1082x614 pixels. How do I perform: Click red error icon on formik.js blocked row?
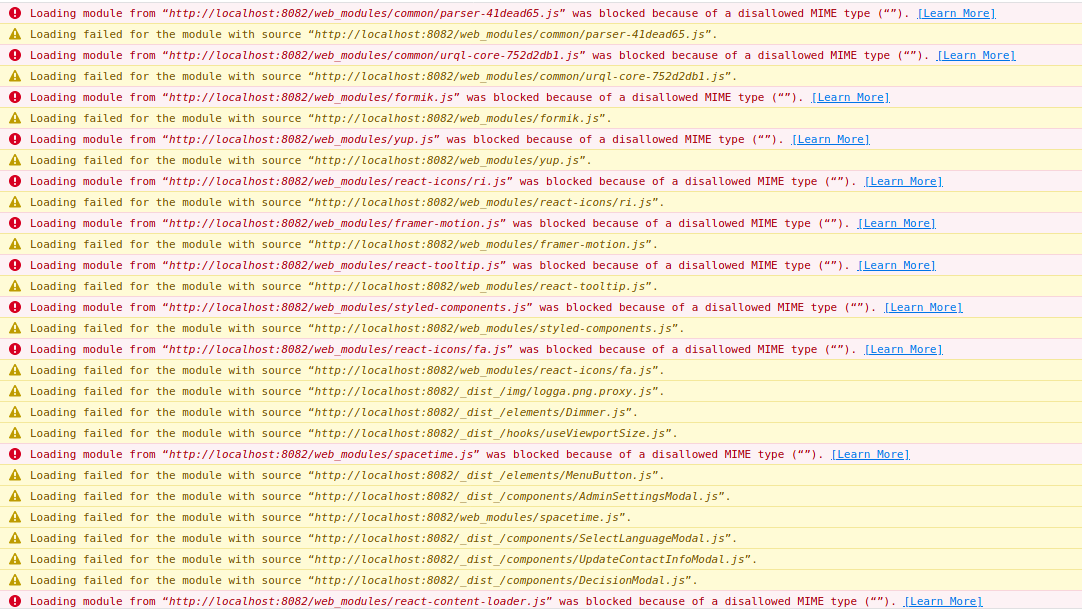pos(15,97)
